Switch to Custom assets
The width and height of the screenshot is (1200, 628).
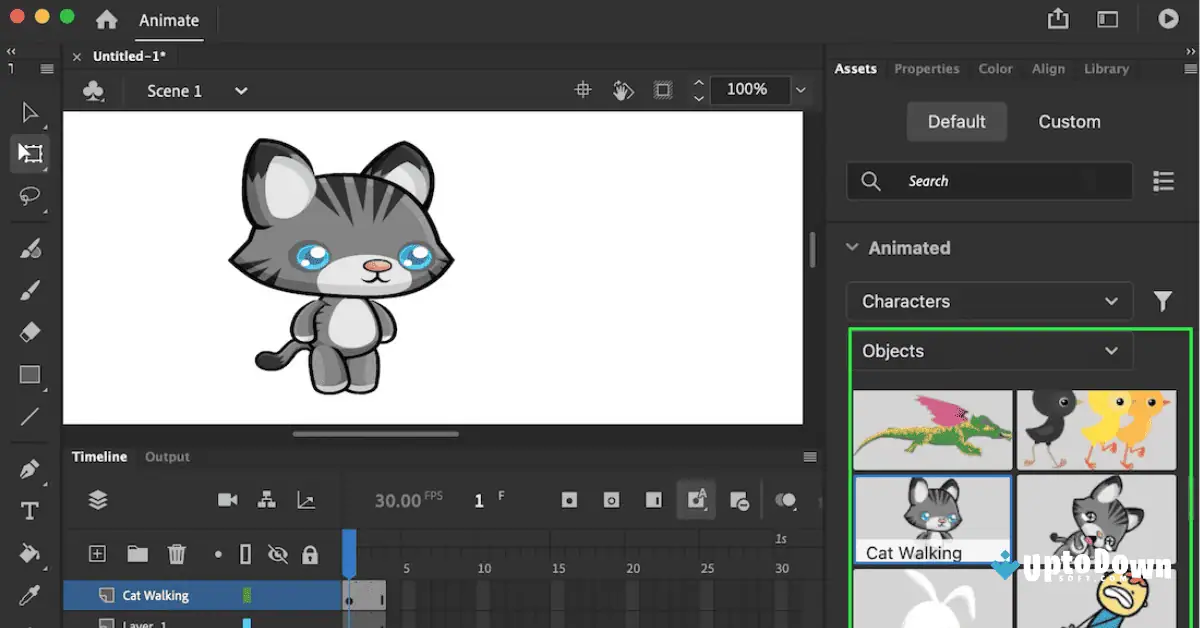point(1068,121)
